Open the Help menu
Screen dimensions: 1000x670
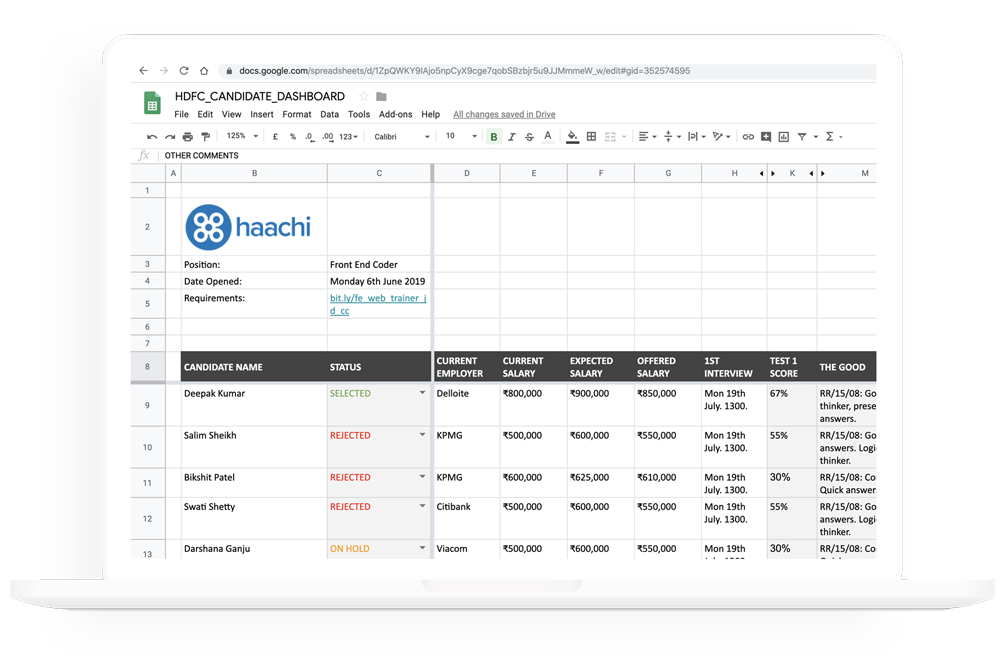pyautogui.click(x=430, y=114)
